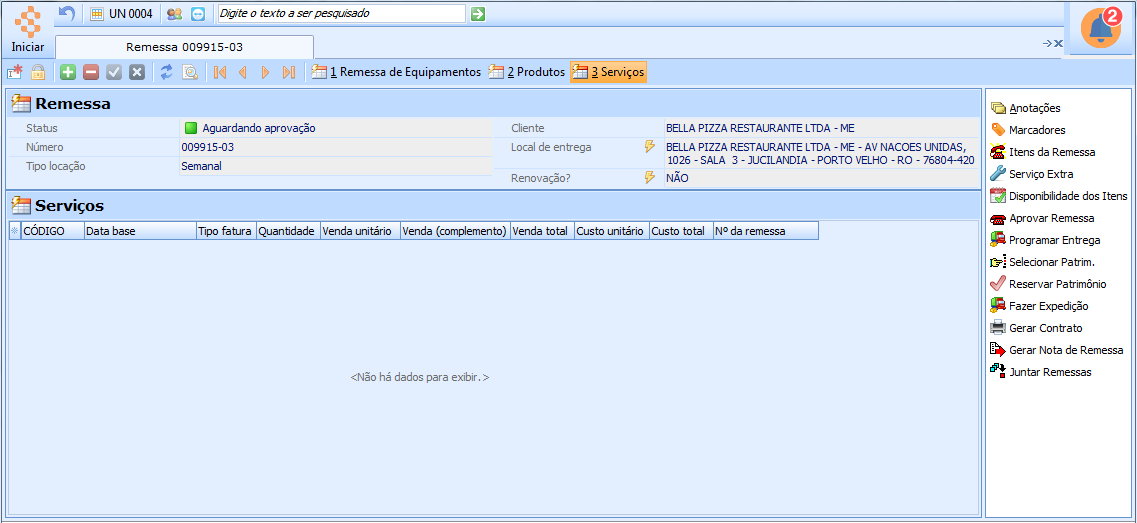Viewport: 1137px width, 523px height.
Task: Confirm with the gray checkmark button
Action: tap(114, 72)
